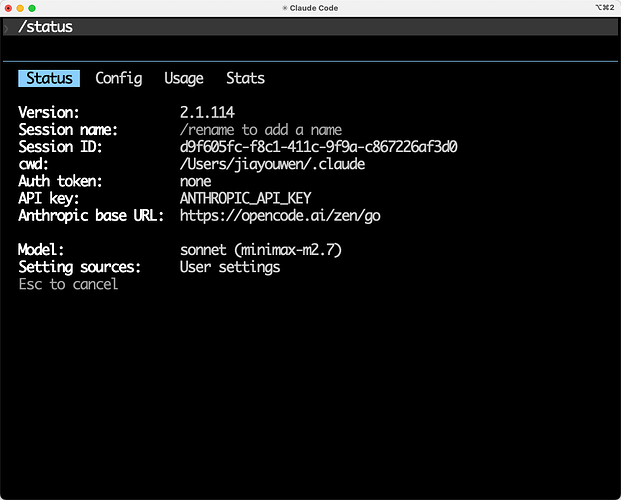Open the Stats tab
This screenshot has width=621, height=500.
245,78
